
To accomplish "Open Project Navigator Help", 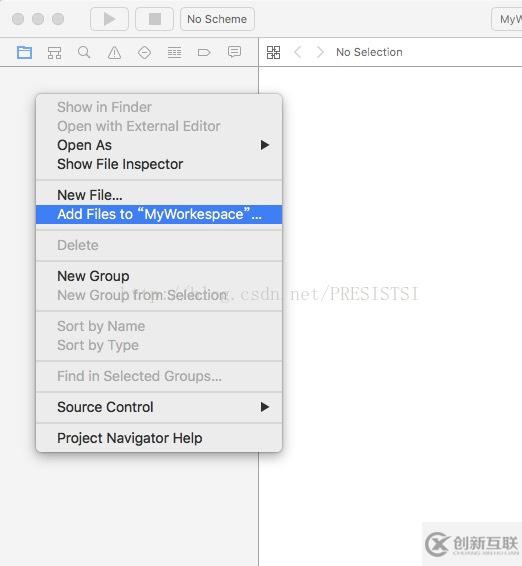I will [159, 438].
